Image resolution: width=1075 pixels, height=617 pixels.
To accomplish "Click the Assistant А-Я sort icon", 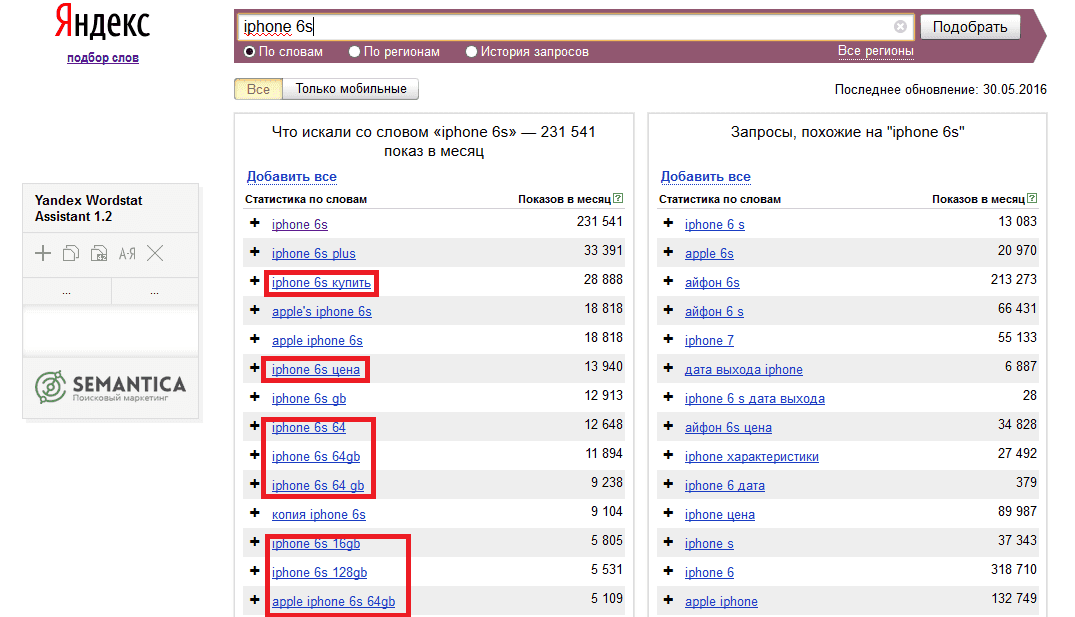I will coord(127,254).
